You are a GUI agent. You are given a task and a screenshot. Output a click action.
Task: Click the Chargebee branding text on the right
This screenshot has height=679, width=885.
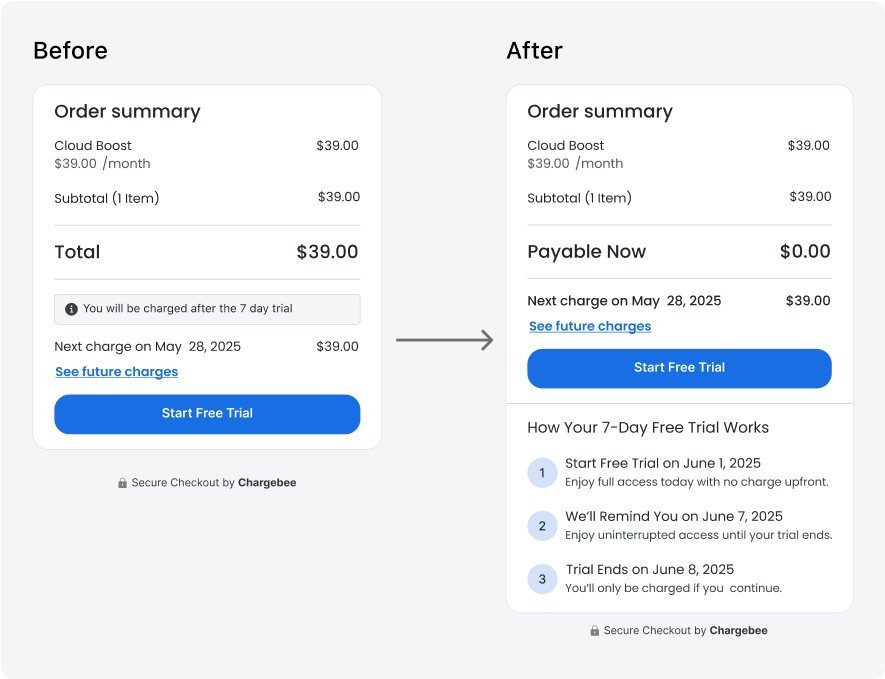click(740, 631)
